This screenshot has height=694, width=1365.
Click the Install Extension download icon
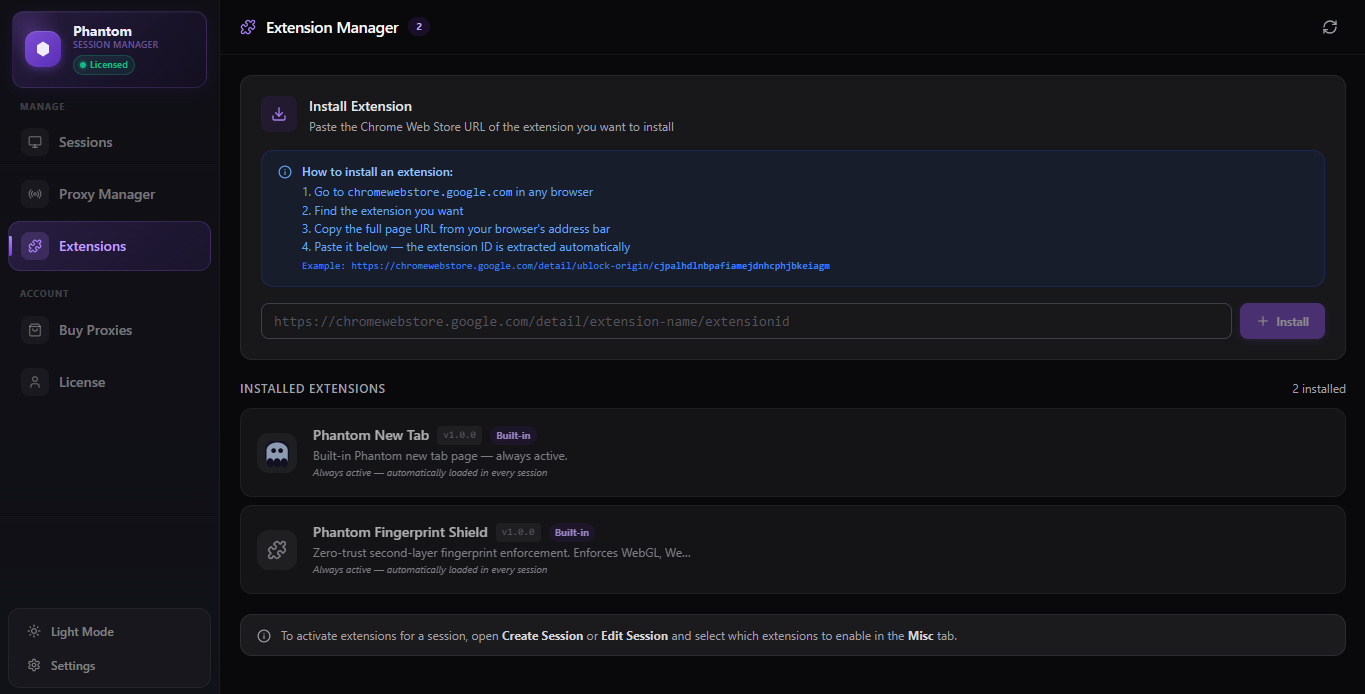tap(279, 114)
